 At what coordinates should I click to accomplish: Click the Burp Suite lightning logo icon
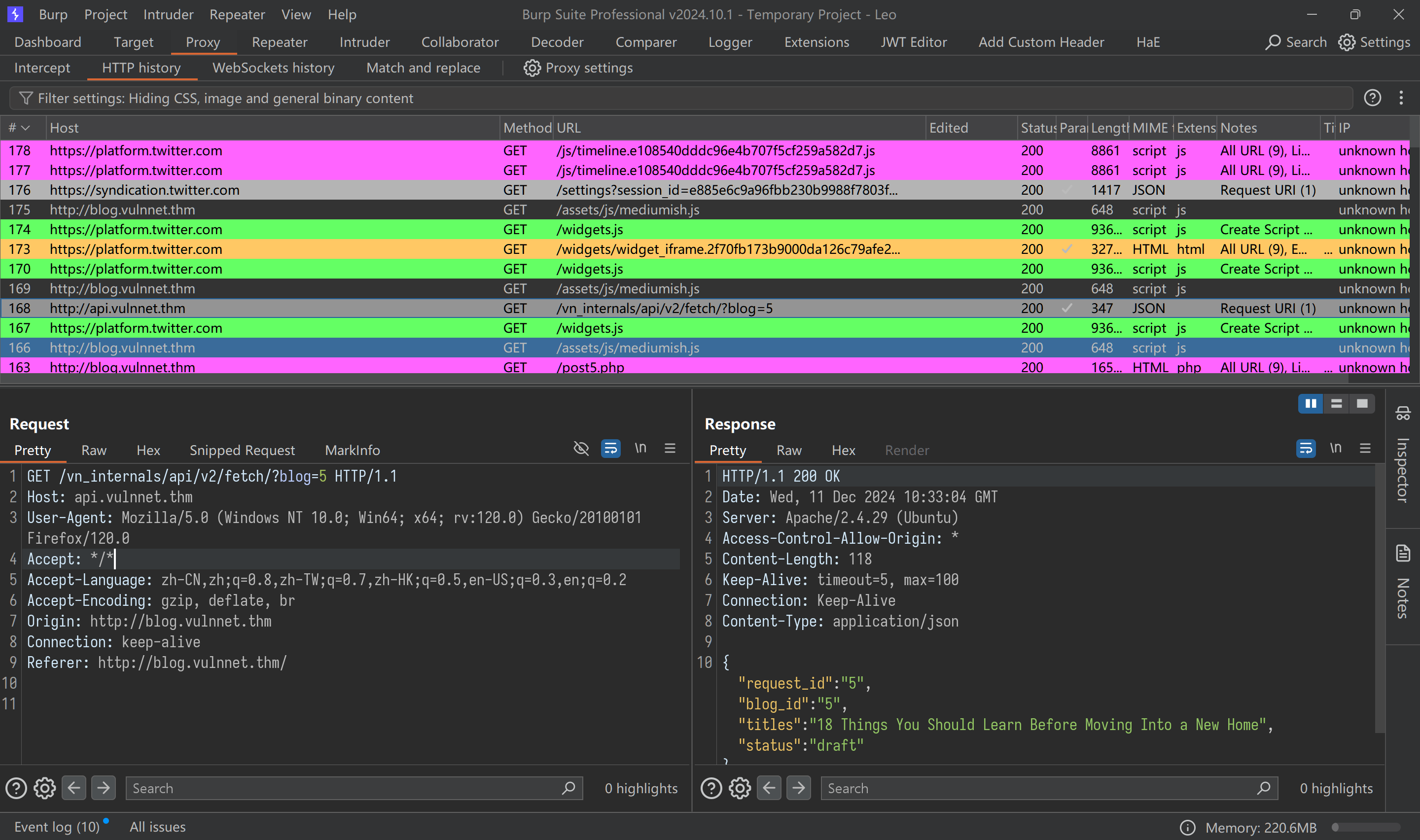pyautogui.click(x=15, y=14)
